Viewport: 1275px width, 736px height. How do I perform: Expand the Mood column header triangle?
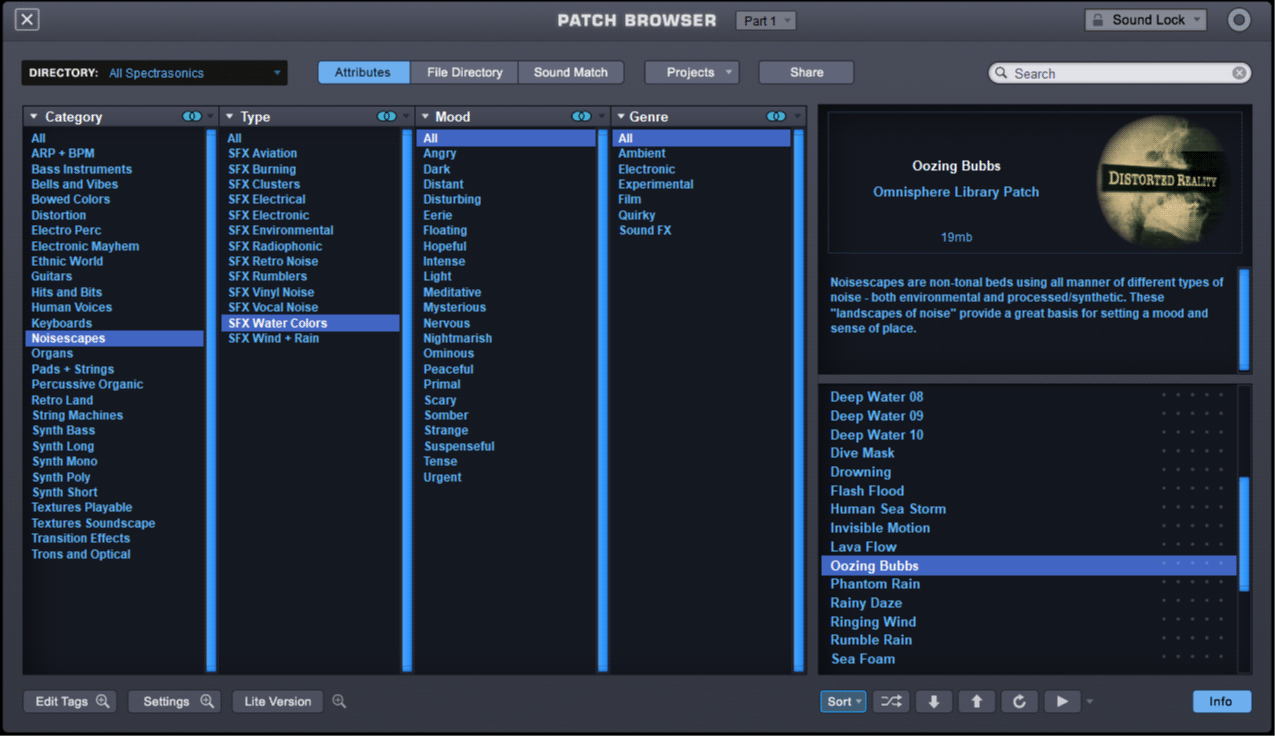tap(424, 117)
